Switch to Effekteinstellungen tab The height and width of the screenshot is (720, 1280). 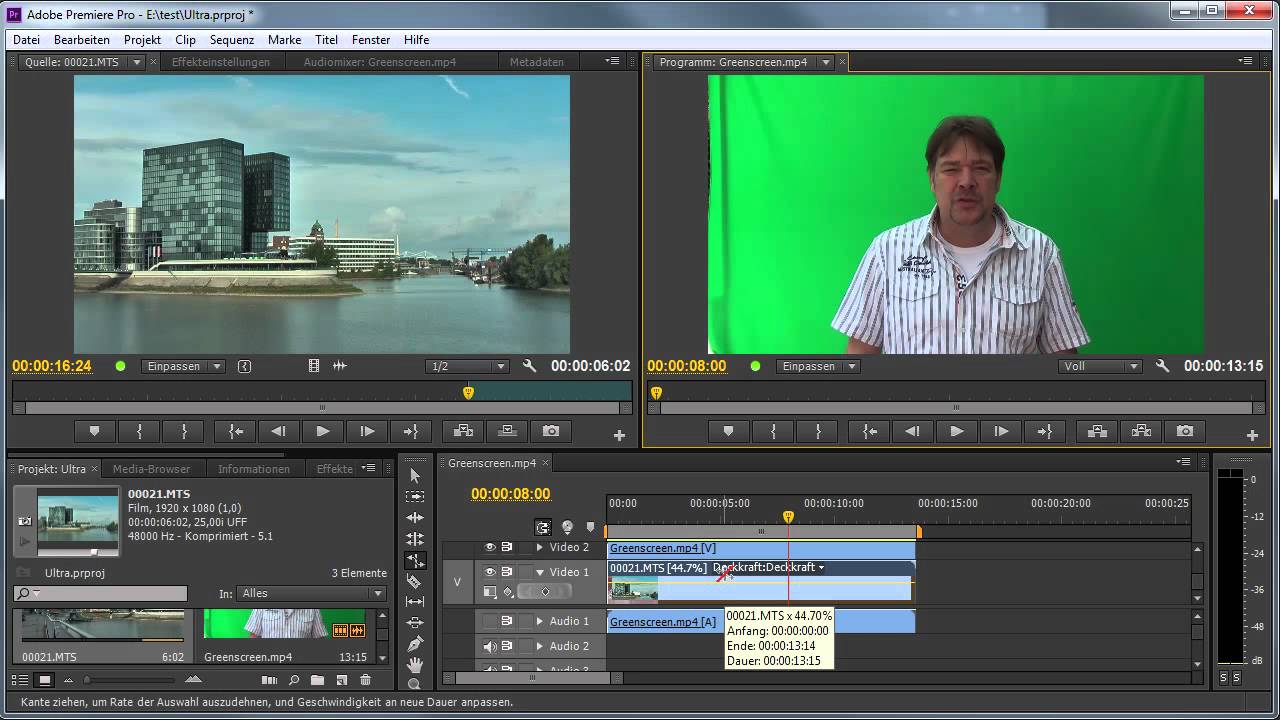click(221, 62)
